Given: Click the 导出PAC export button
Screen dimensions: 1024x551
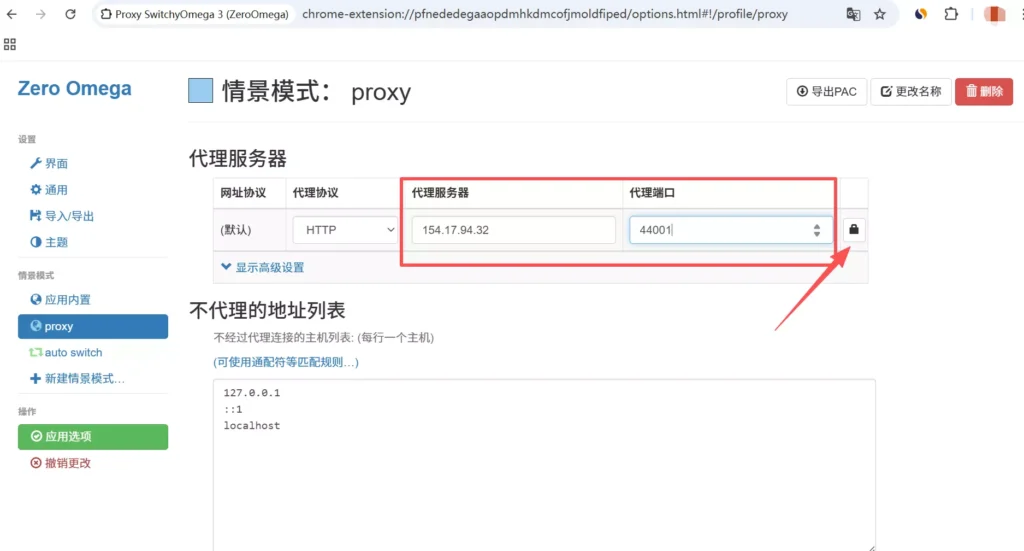Looking at the screenshot, I should 825,91.
